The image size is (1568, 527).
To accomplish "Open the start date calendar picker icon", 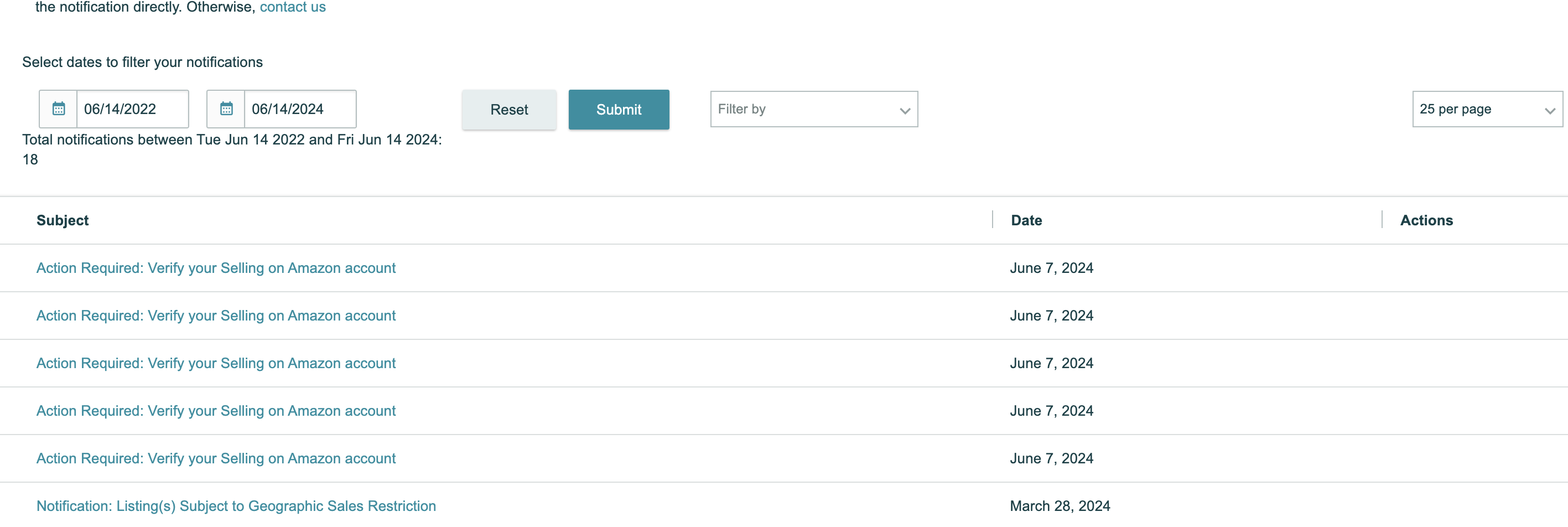I will coord(59,109).
